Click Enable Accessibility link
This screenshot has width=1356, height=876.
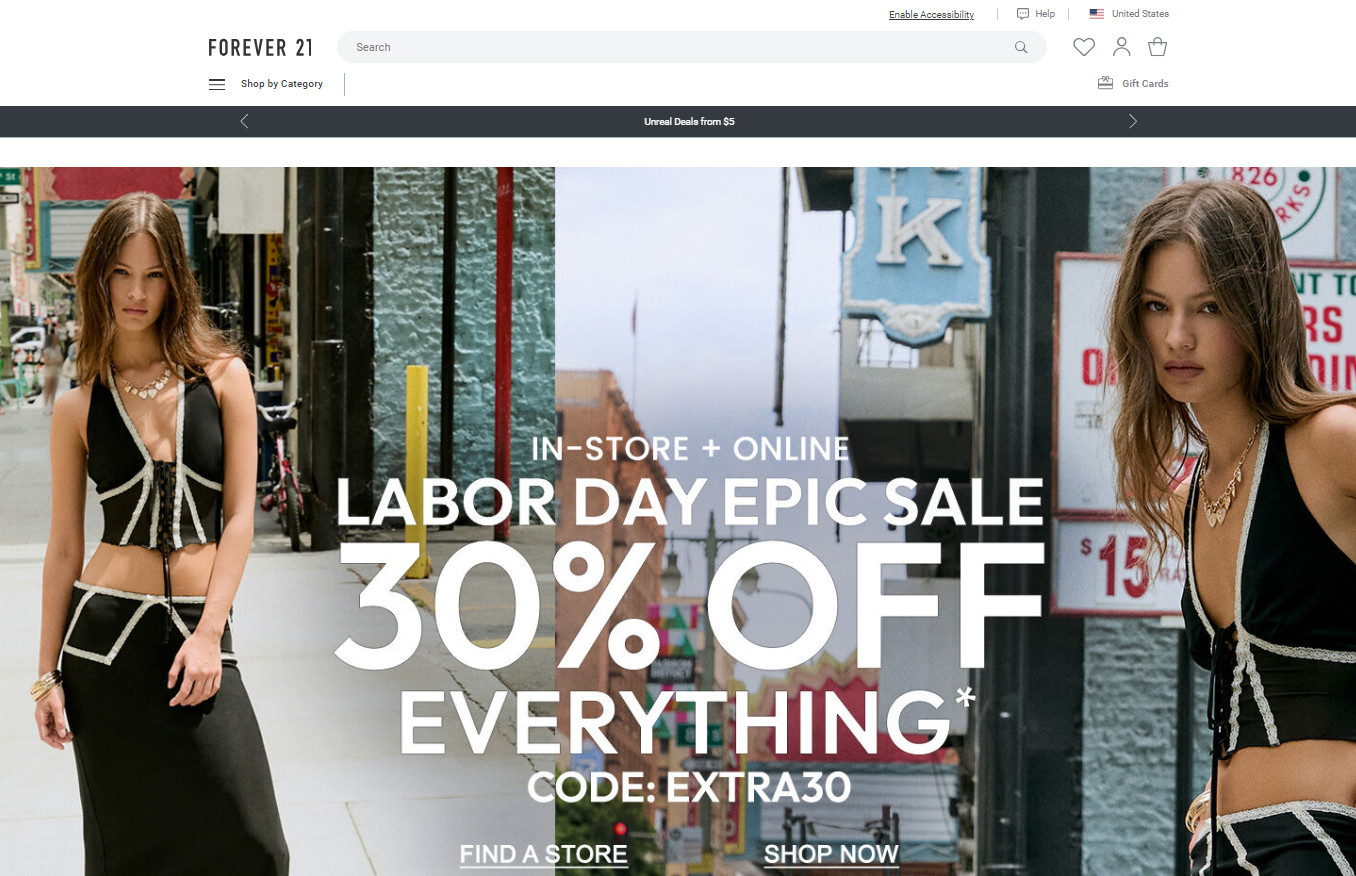[931, 15]
